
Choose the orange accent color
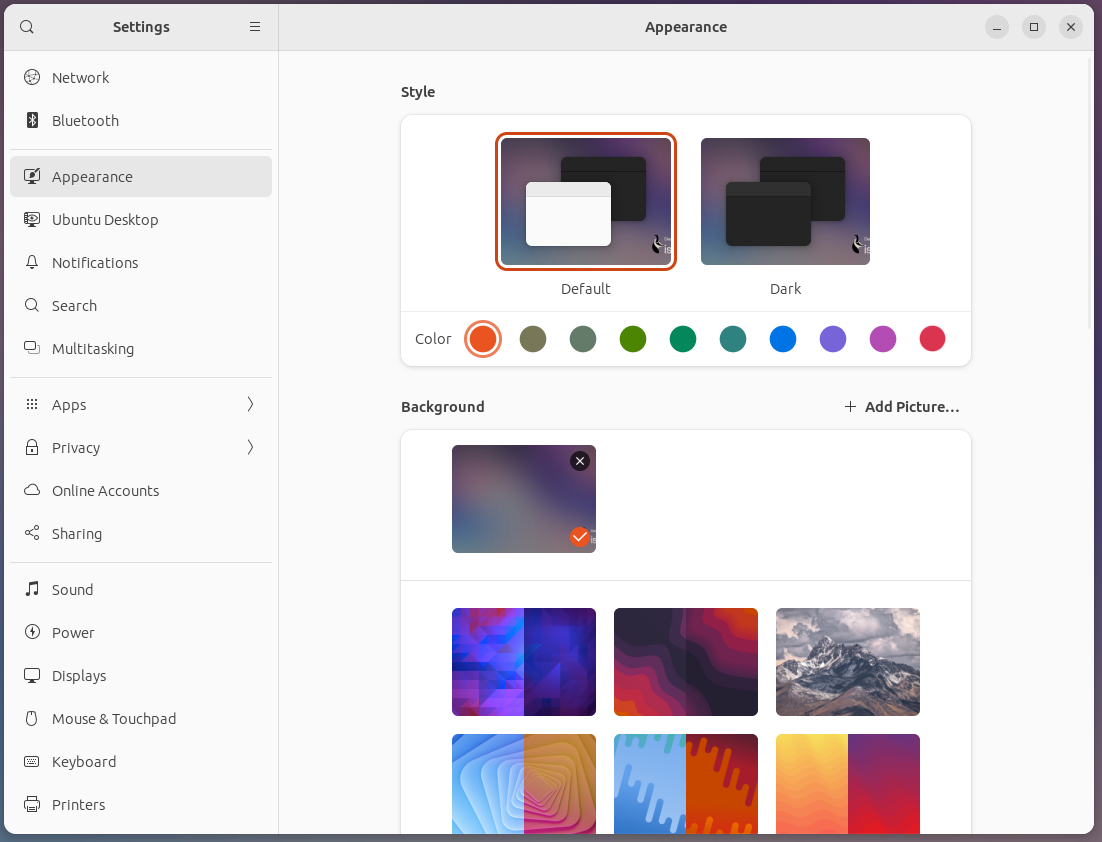pyautogui.click(x=483, y=339)
